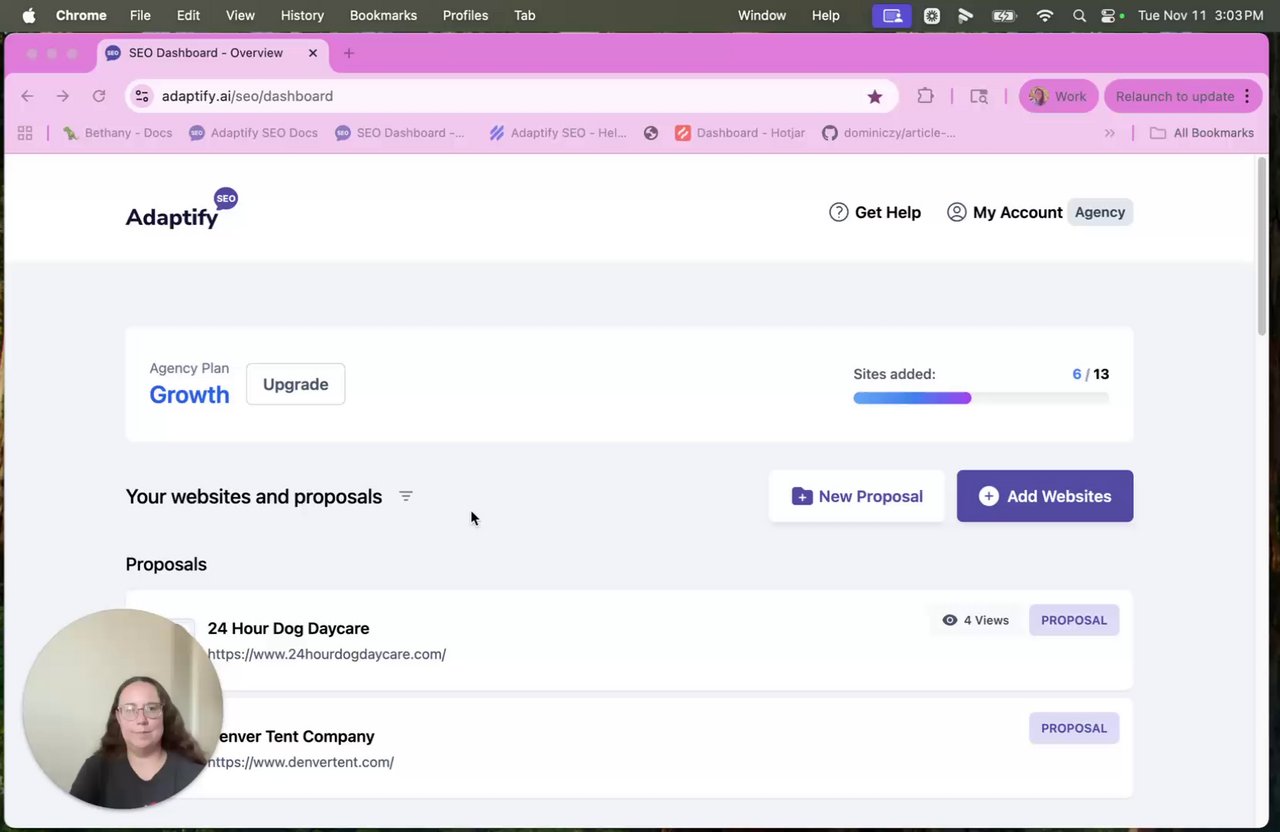
Task: Open the Adaptify SEO Docs bookmark
Action: pyautogui.click(x=253, y=133)
